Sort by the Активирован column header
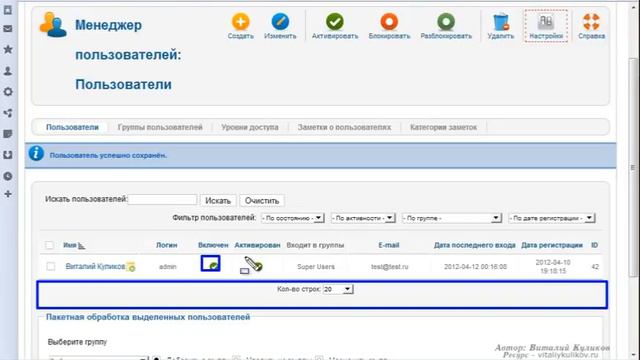640x360 pixels. [258, 245]
